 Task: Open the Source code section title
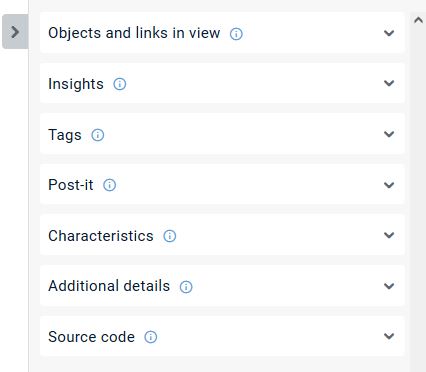tap(91, 337)
